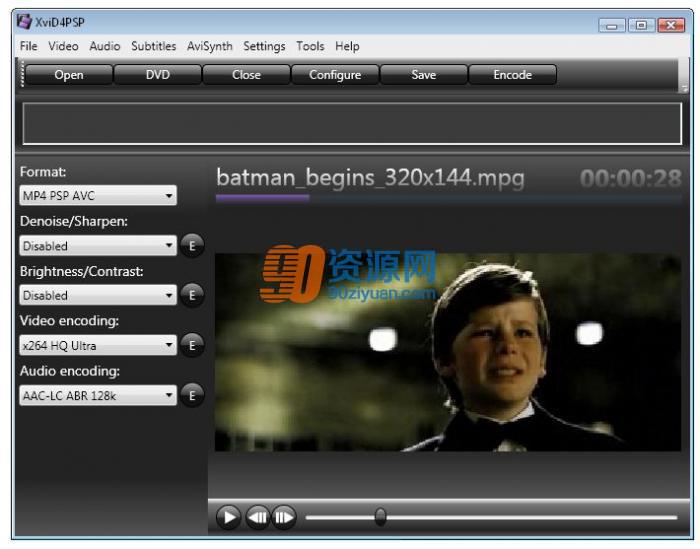Close the XviD4PSP window
700x549 pixels.
[x=671, y=25]
